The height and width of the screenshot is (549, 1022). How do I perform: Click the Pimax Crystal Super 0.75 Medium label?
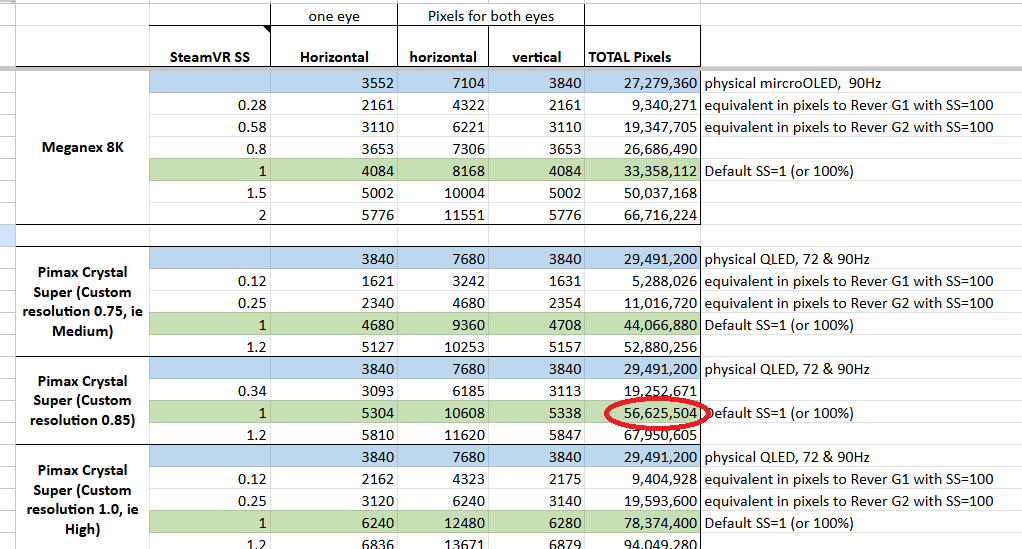83,301
